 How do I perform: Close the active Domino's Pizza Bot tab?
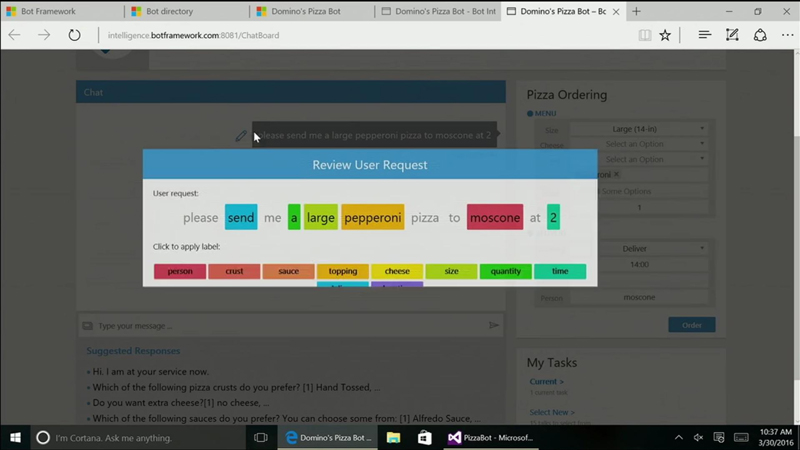[616, 11]
